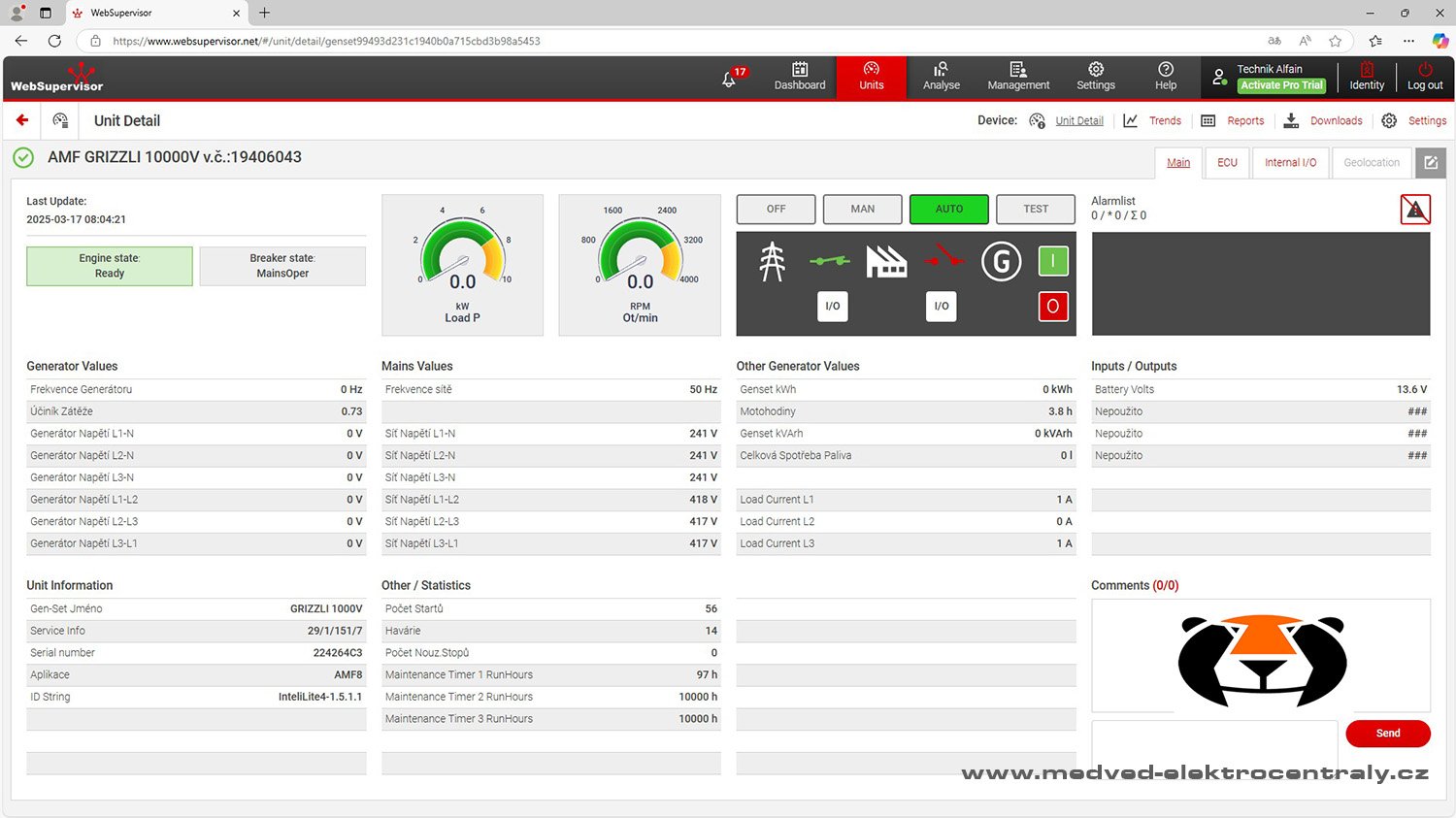Click the edit layout pencil icon
Image resolution: width=1456 pixels, height=818 pixels.
point(1430,163)
